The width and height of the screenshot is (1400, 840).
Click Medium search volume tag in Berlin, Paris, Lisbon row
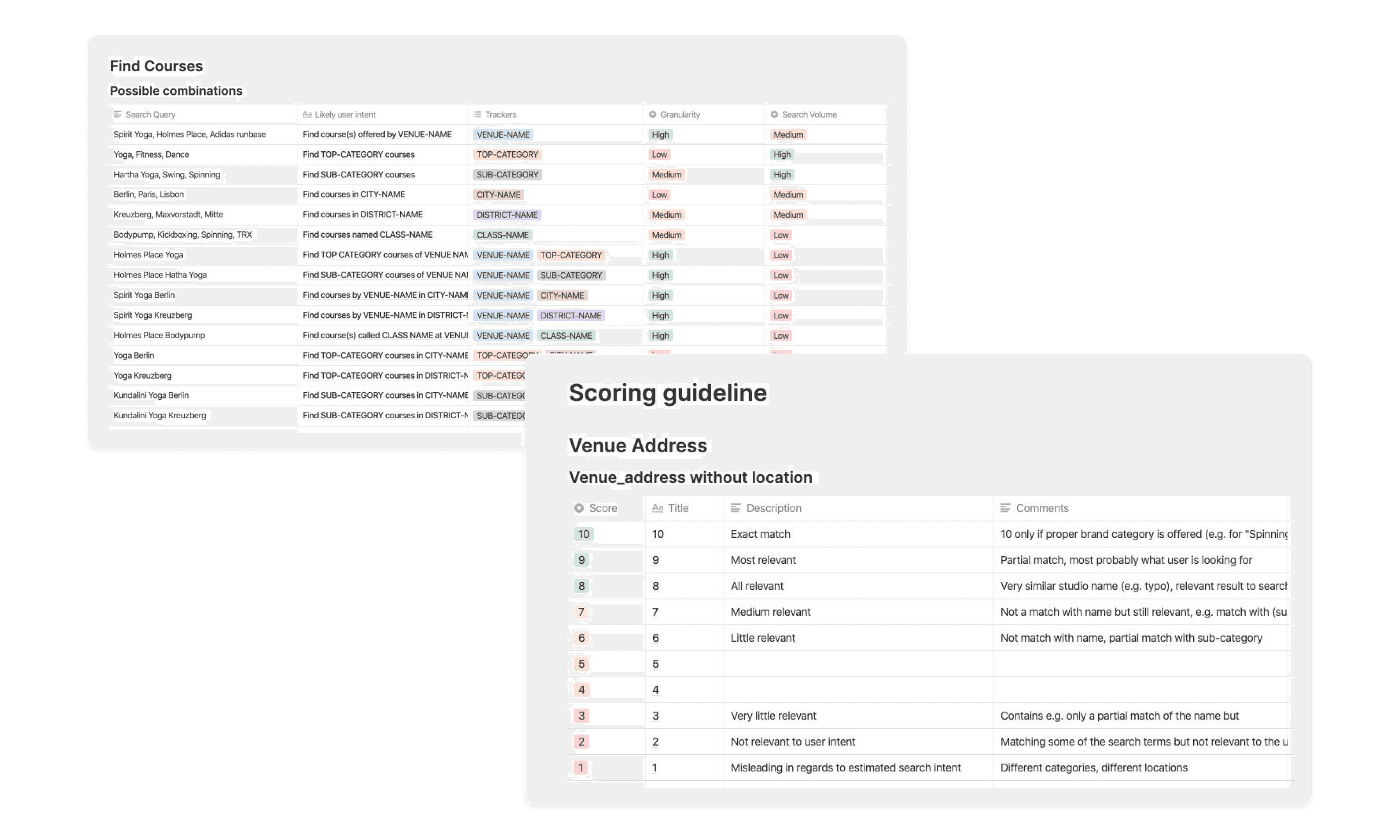[x=788, y=195]
